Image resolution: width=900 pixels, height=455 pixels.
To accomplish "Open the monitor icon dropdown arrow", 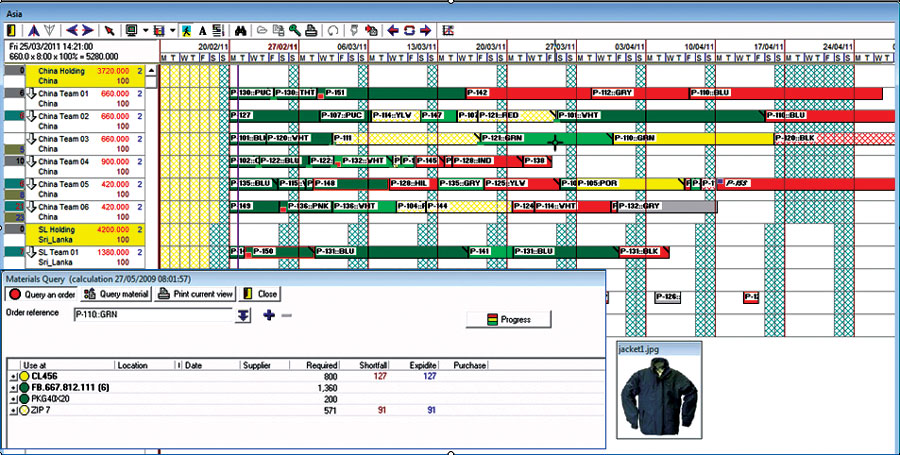I will tap(146, 29).
